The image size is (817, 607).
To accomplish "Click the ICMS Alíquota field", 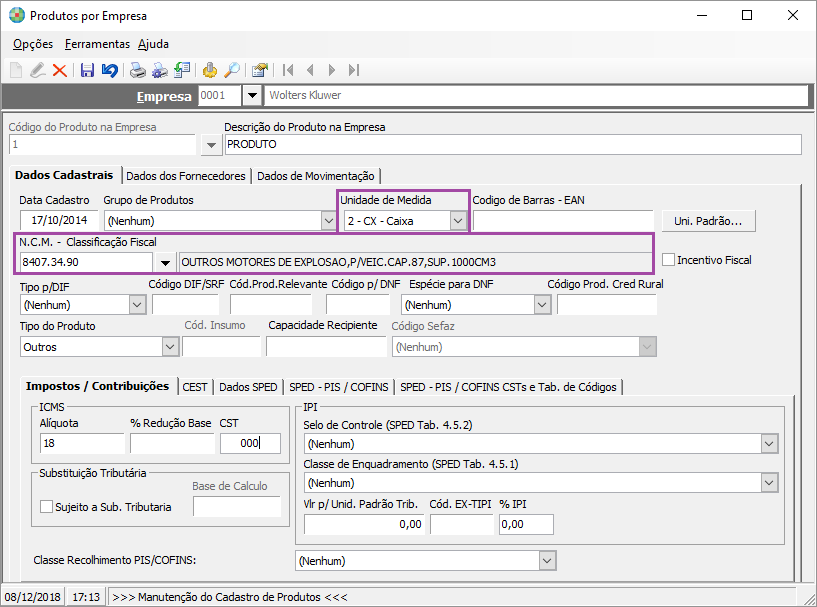I will pyautogui.click(x=82, y=443).
